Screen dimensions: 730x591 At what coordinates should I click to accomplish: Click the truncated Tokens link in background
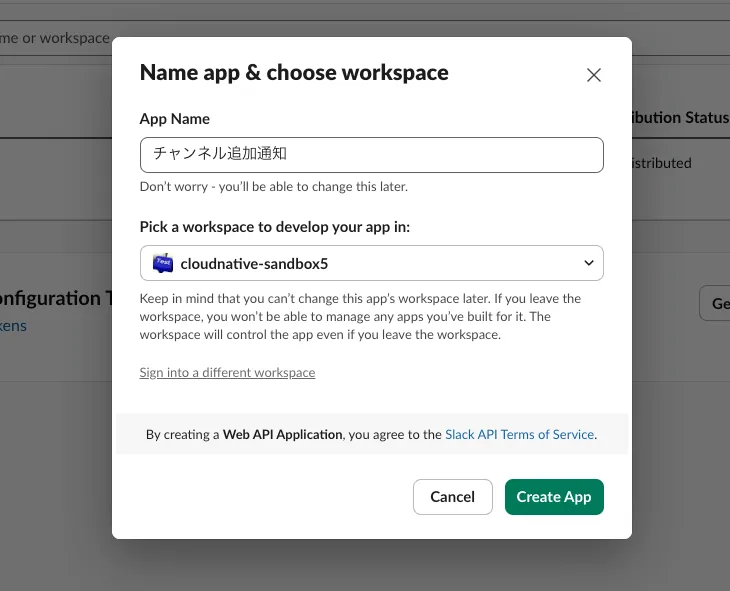pyautogui.click(x=14, y=326)
